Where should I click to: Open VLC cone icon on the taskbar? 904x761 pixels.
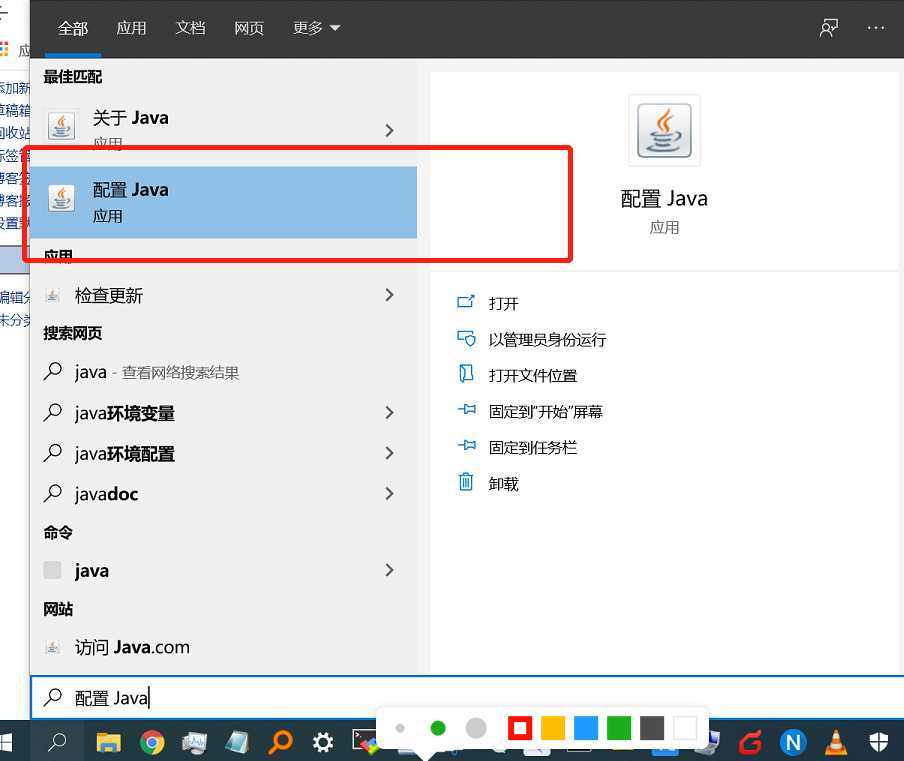(836, 742)
